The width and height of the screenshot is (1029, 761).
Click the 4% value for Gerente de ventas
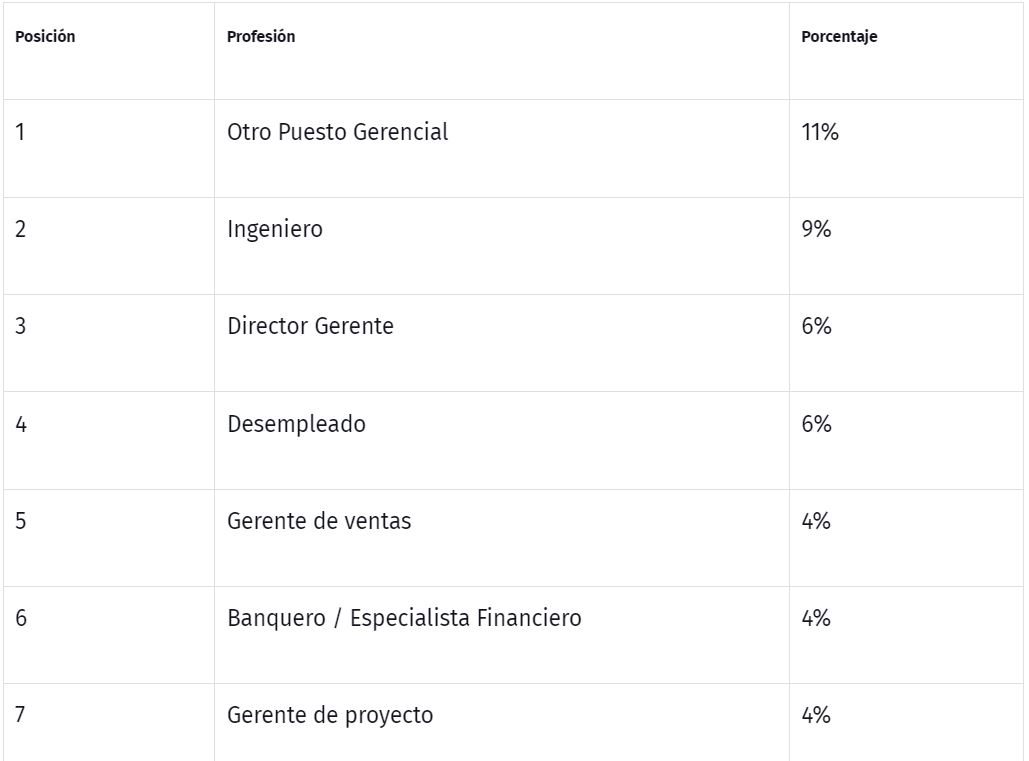[816, 521]
